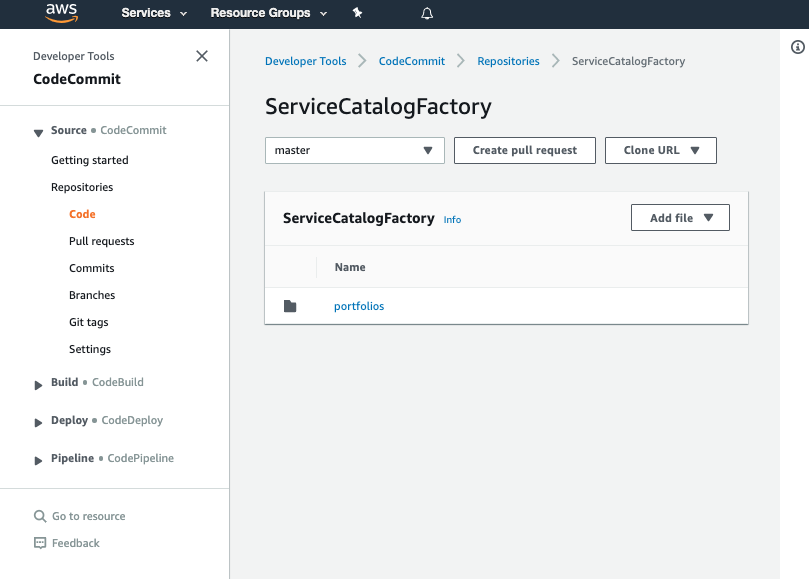809x579 pixels.
Task: Click the Repositories breadcrumb link
Action: [x=508, y=61]
